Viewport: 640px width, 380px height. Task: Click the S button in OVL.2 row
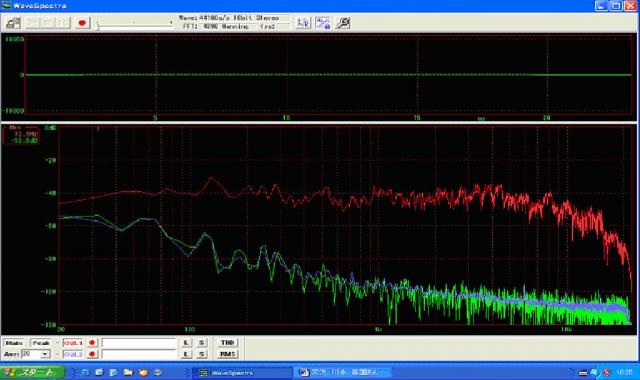(x=202, y=354)
